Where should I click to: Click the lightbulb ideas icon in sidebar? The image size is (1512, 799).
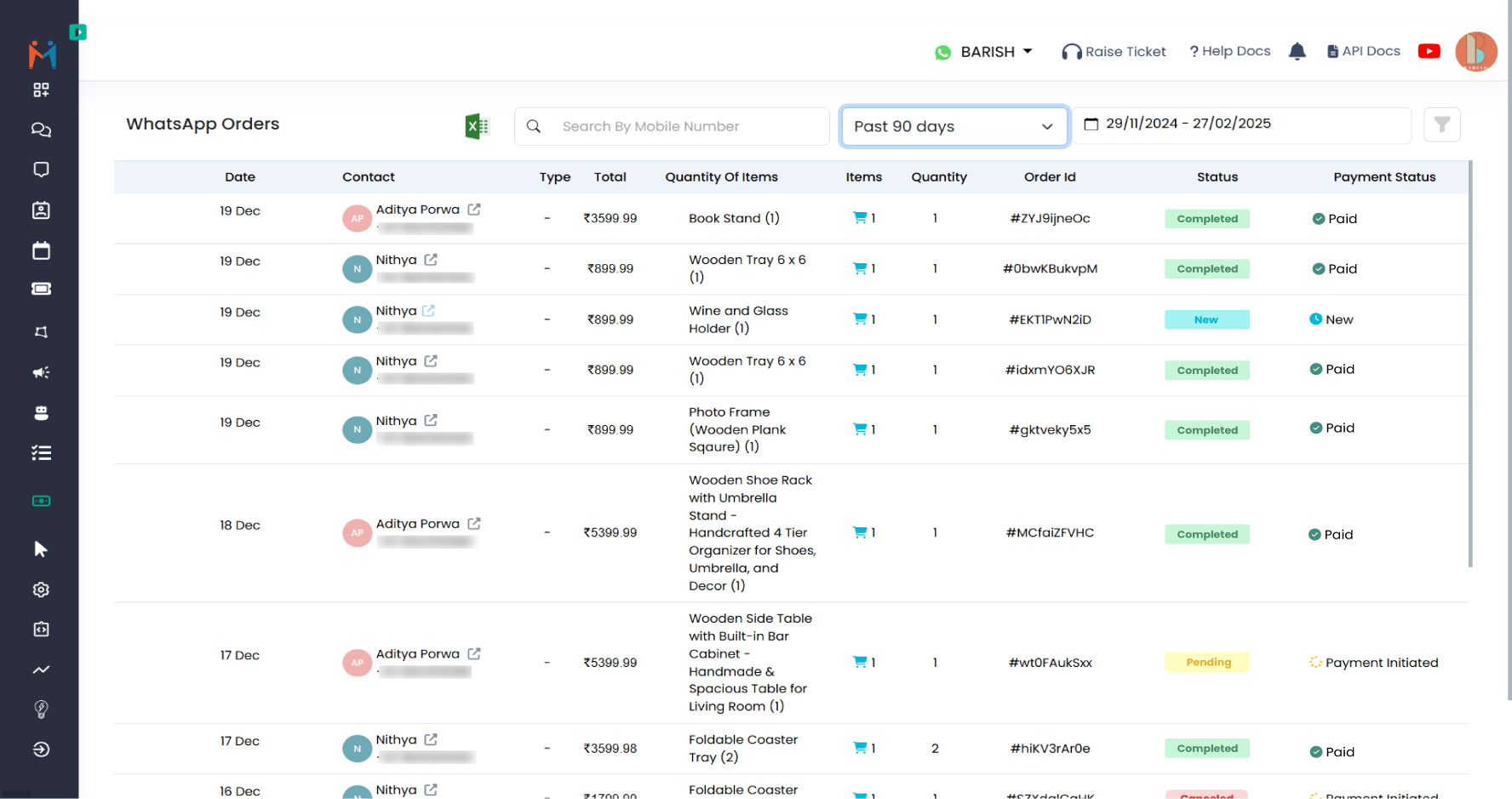(x=41, y=710)
